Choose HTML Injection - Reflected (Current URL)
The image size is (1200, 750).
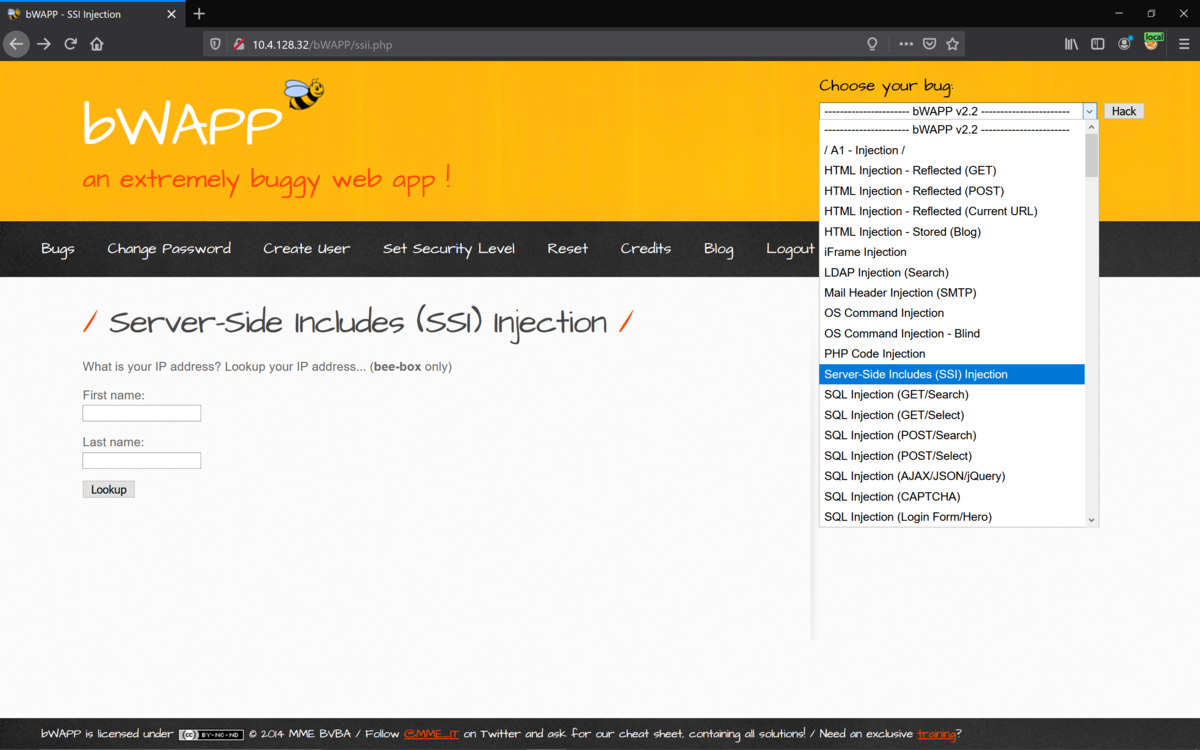pos(952,211)
